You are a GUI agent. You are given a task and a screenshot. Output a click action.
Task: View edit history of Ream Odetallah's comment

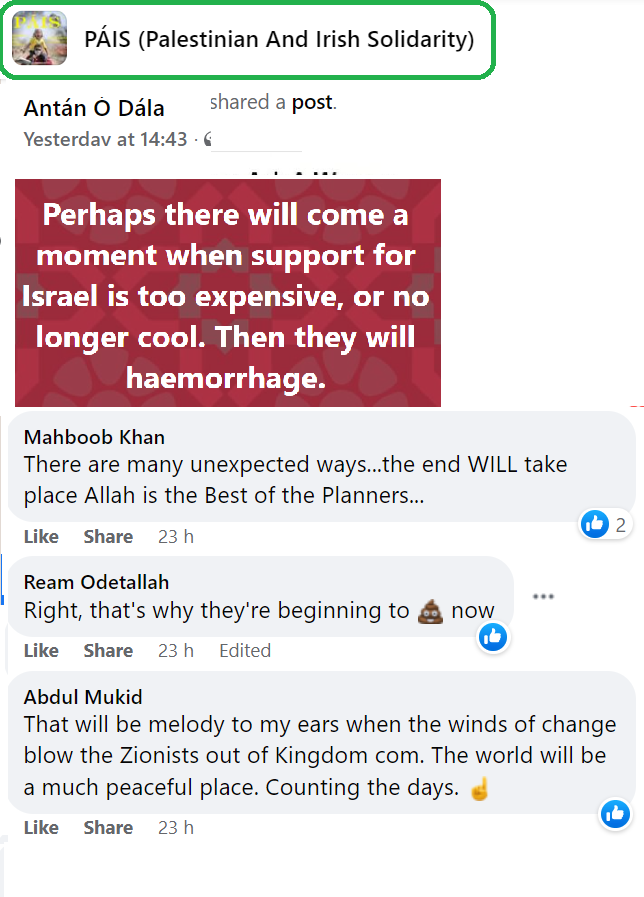click(245, 651)
